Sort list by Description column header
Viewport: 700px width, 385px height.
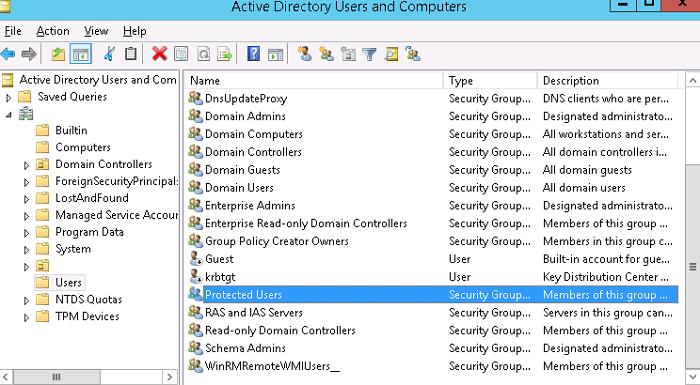pos(608,80)
